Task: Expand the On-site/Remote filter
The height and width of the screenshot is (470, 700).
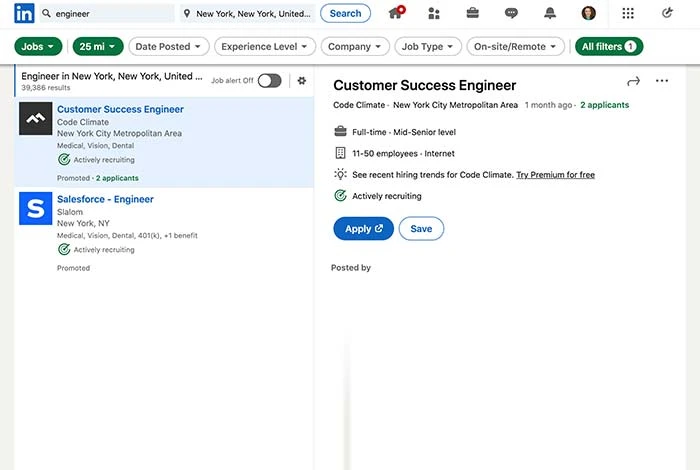Action: click(x=516, y=46)
